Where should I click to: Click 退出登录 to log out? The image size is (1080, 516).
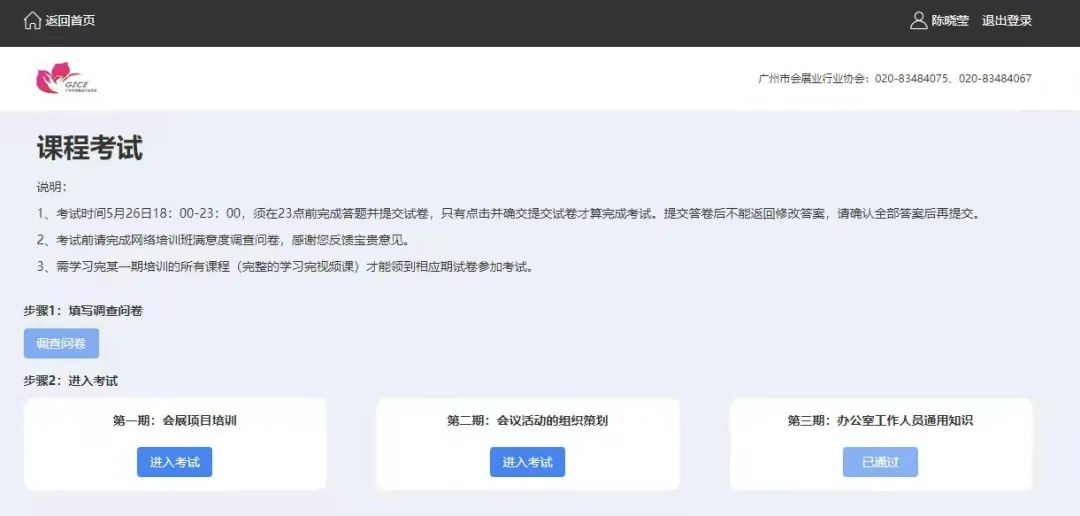[1006, 21]
